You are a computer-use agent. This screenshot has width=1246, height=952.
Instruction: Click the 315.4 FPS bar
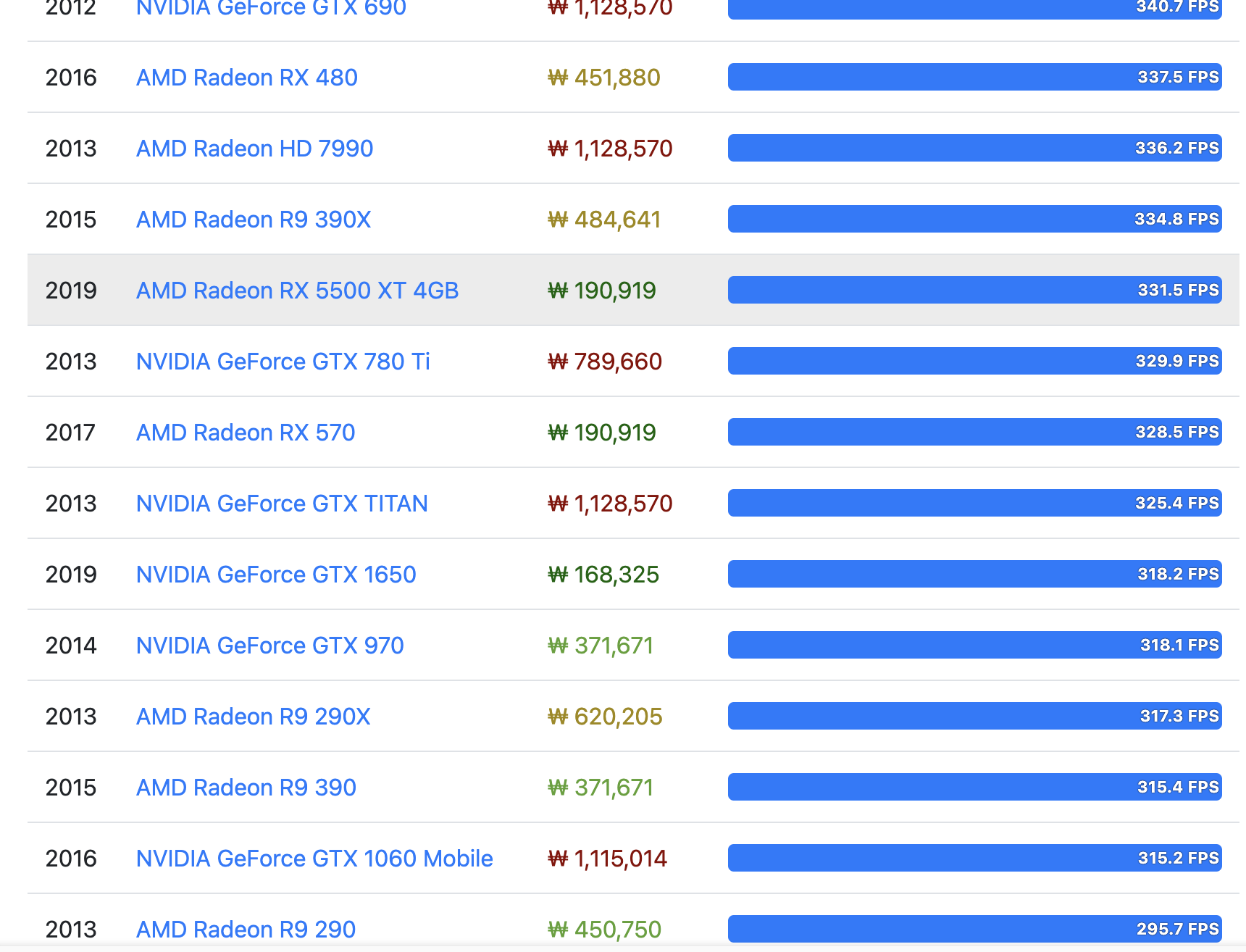pyautogui.click(x=975, y=787)
